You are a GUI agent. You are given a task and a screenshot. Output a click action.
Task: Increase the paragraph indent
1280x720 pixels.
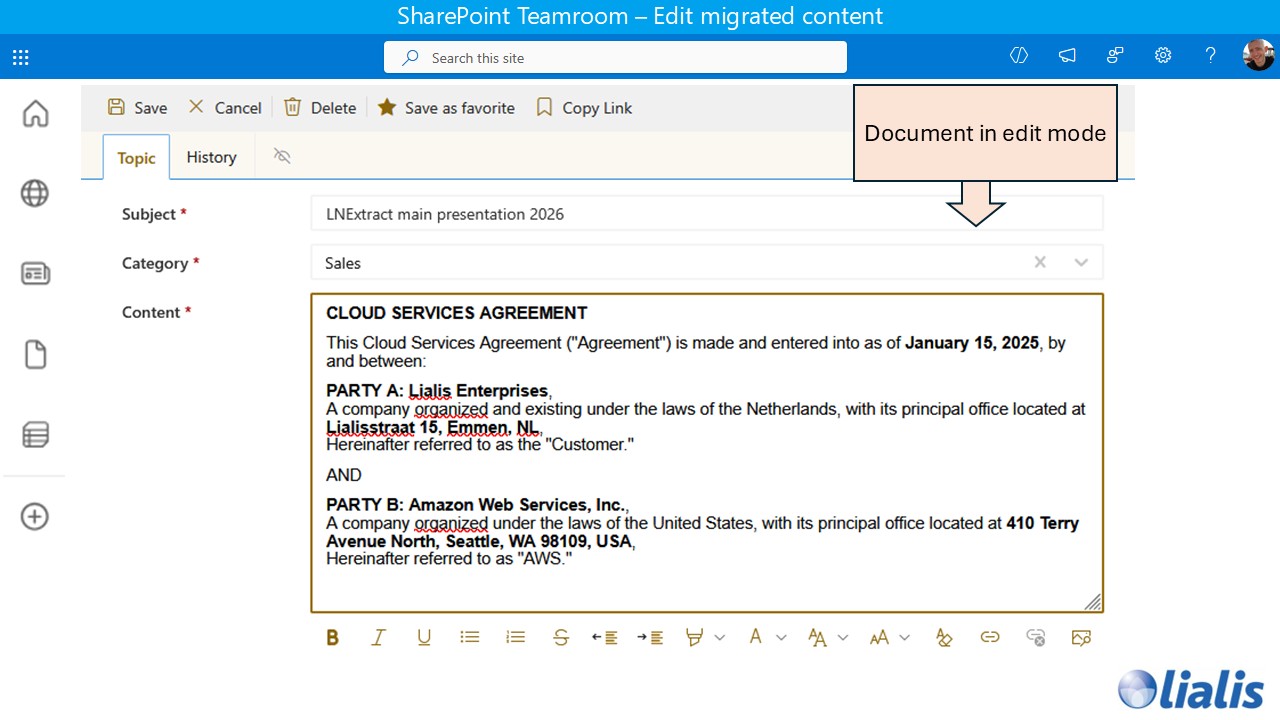(x=650, y=637)
